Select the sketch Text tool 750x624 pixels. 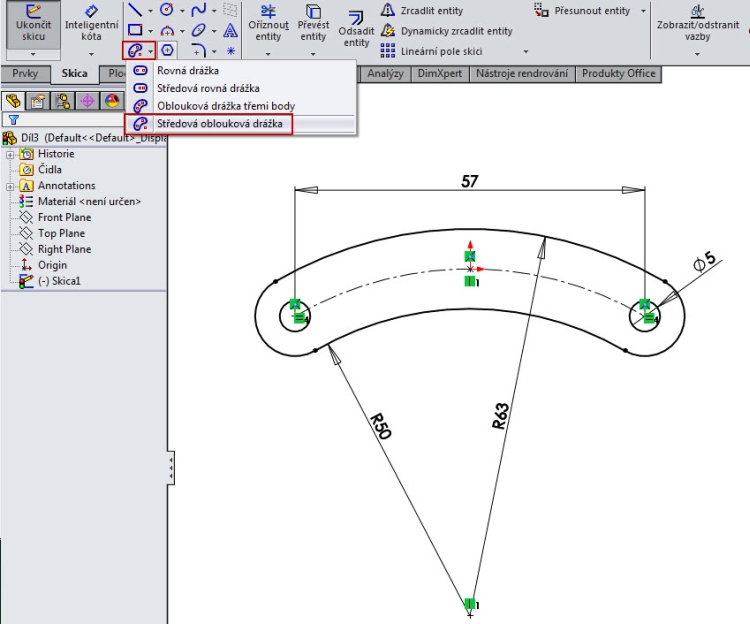tap(231, 31)
